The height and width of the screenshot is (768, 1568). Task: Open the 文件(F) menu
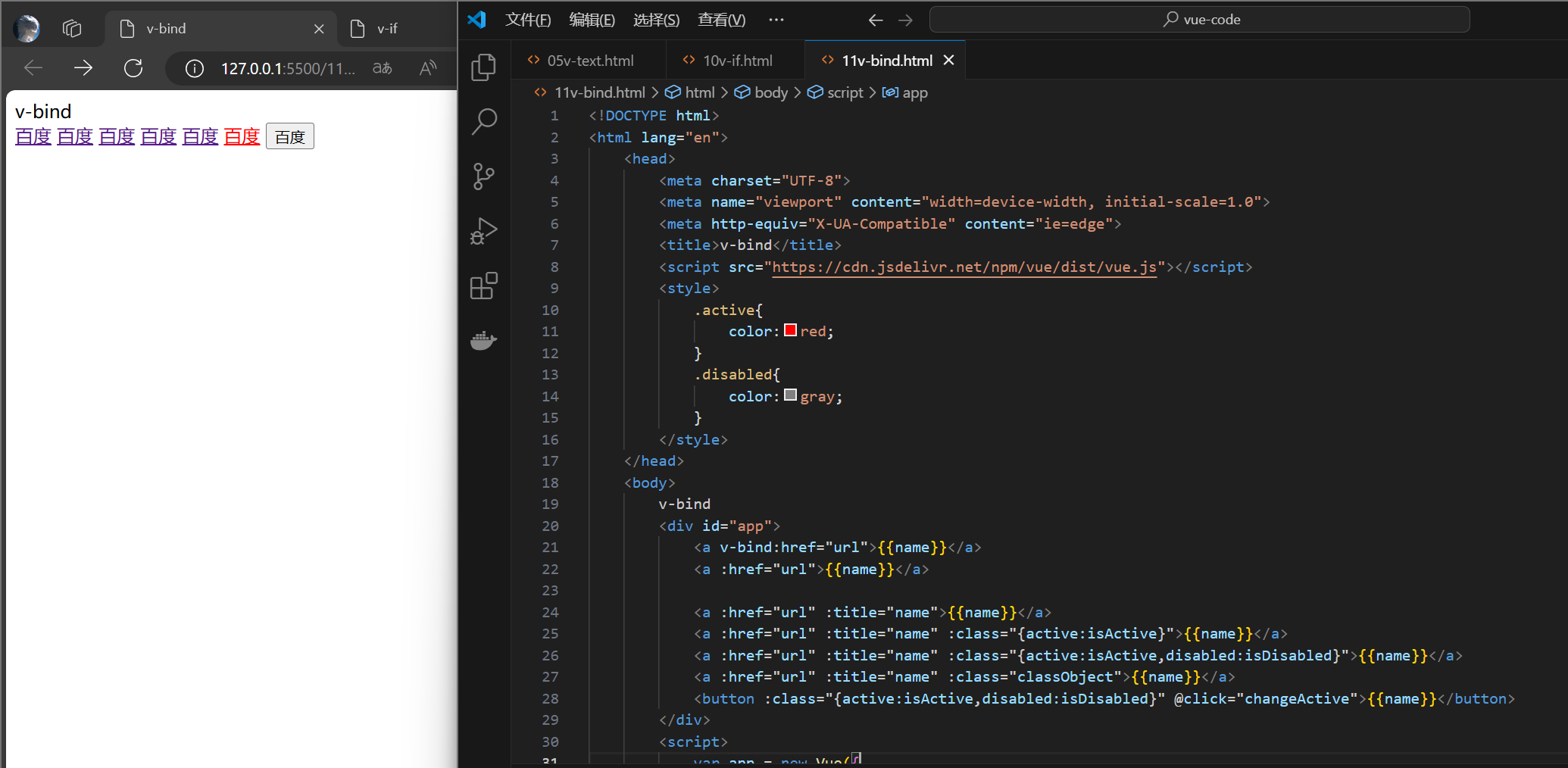coord(528,20)
